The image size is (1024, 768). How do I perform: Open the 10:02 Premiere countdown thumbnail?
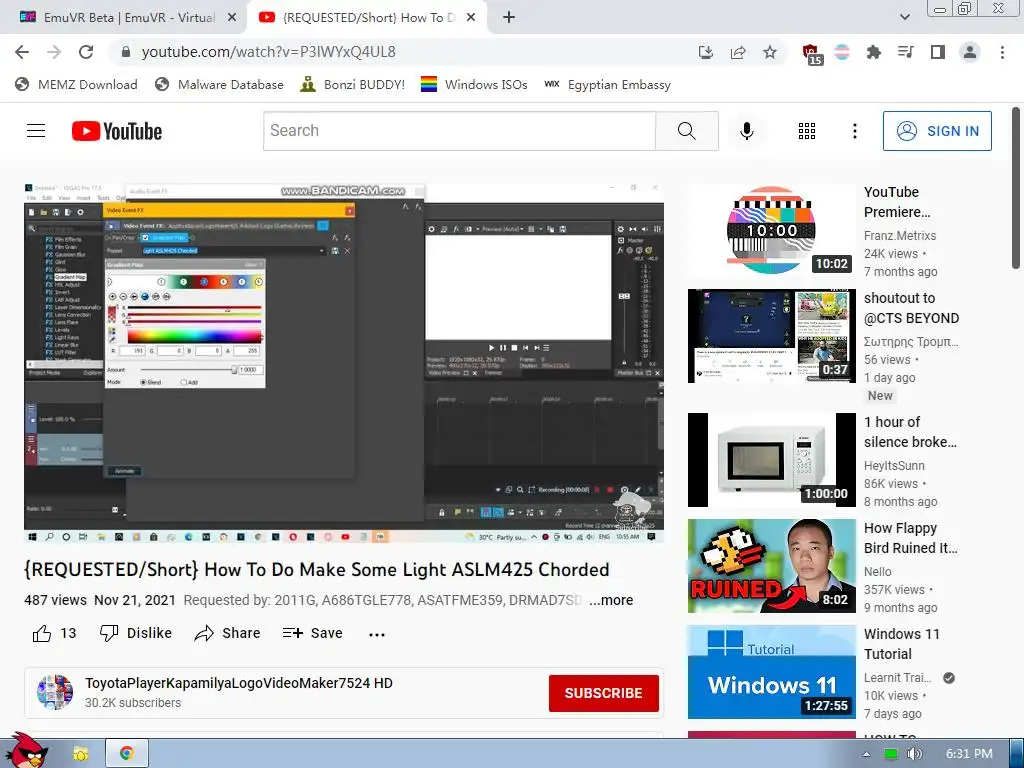click(x=771, y=231)
